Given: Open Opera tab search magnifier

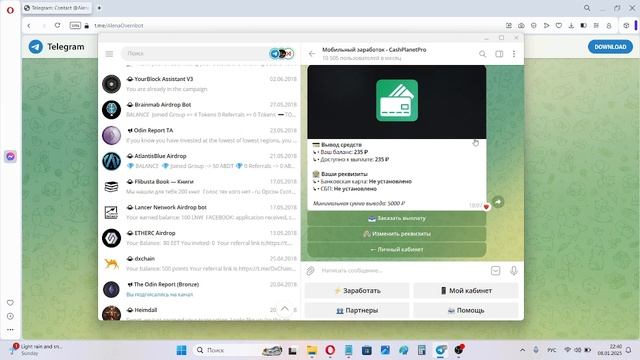Looking at the screenshot, I should (x=587, y=8).
